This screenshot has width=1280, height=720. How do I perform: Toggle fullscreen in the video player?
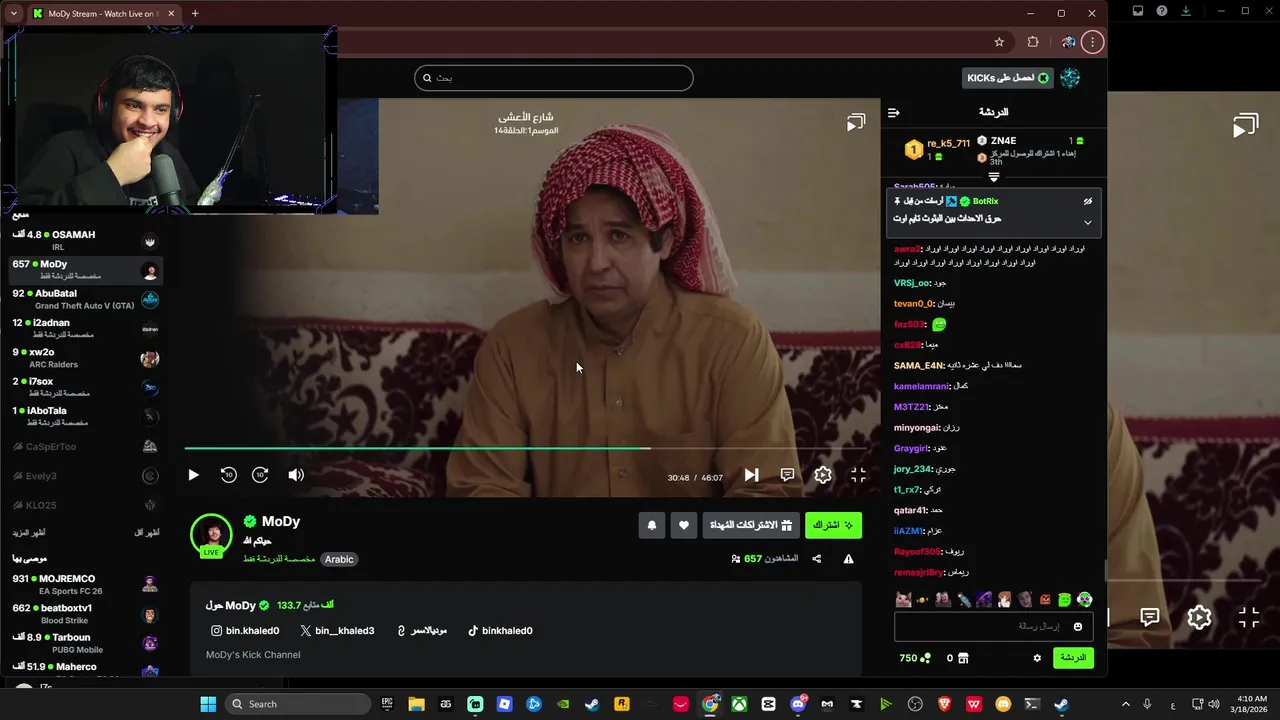[858, 475]
